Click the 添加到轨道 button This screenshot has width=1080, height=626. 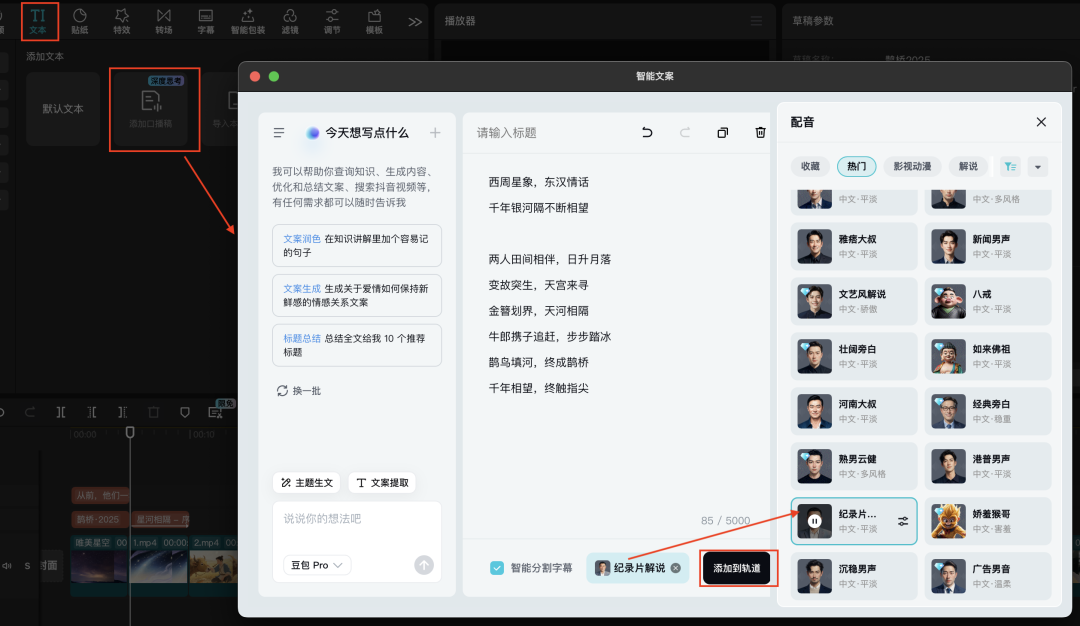click(738, 568)
